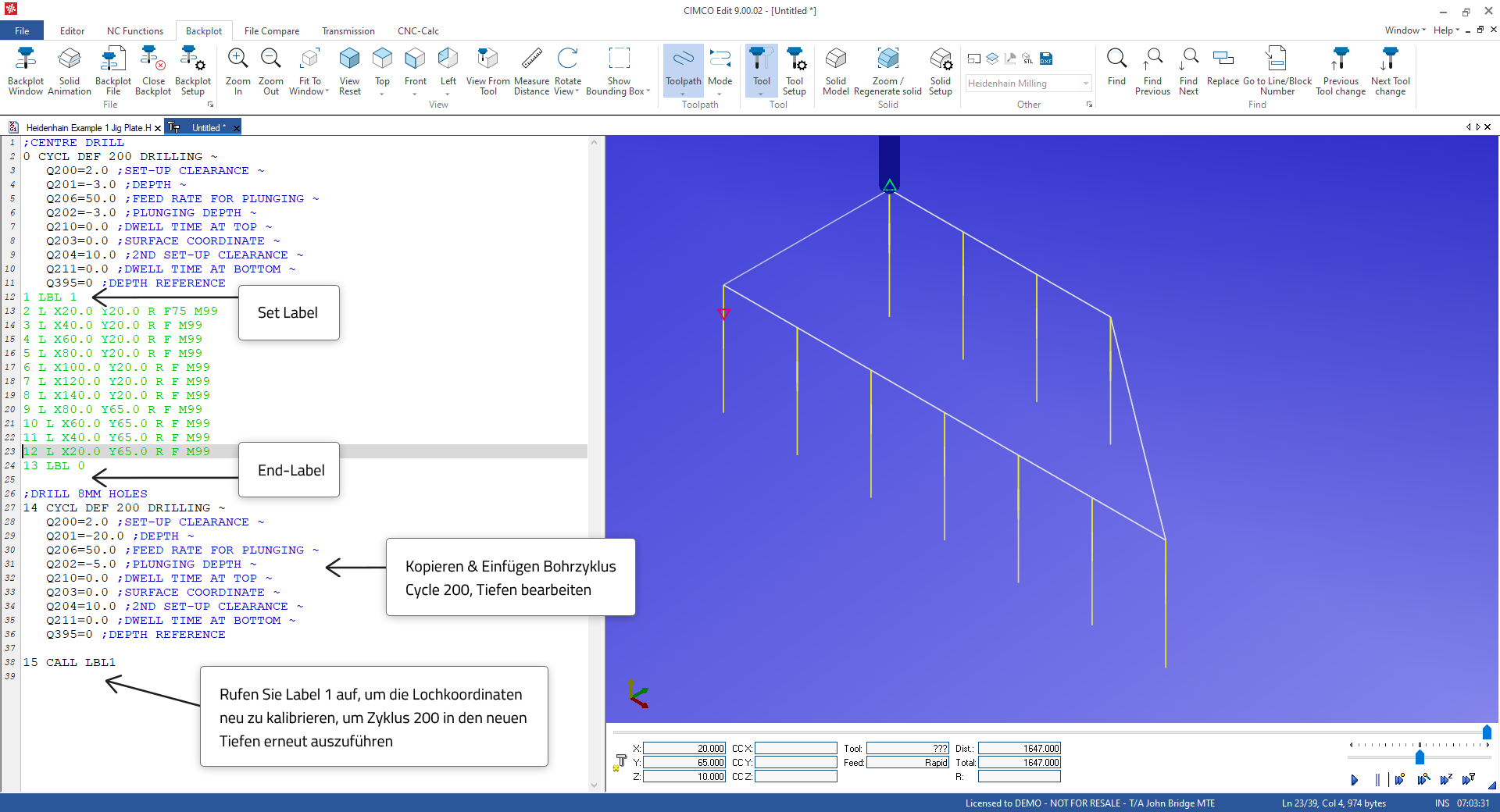
Task: Click the ';DRILL 8MM HOLES' comment line
Action: (85, 493)
